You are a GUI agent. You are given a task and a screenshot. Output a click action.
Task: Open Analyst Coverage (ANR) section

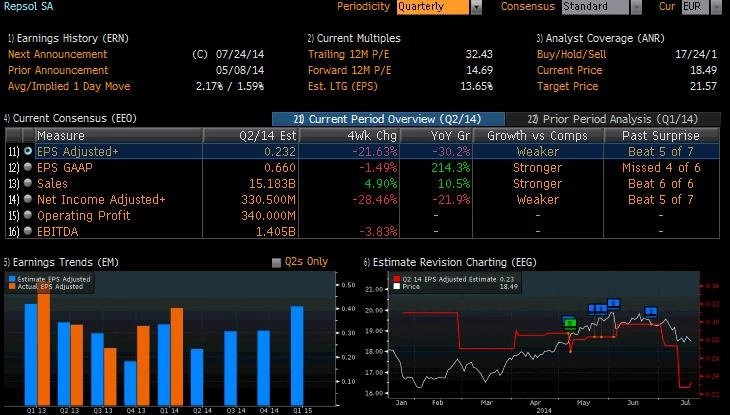[x=601, y=38]
